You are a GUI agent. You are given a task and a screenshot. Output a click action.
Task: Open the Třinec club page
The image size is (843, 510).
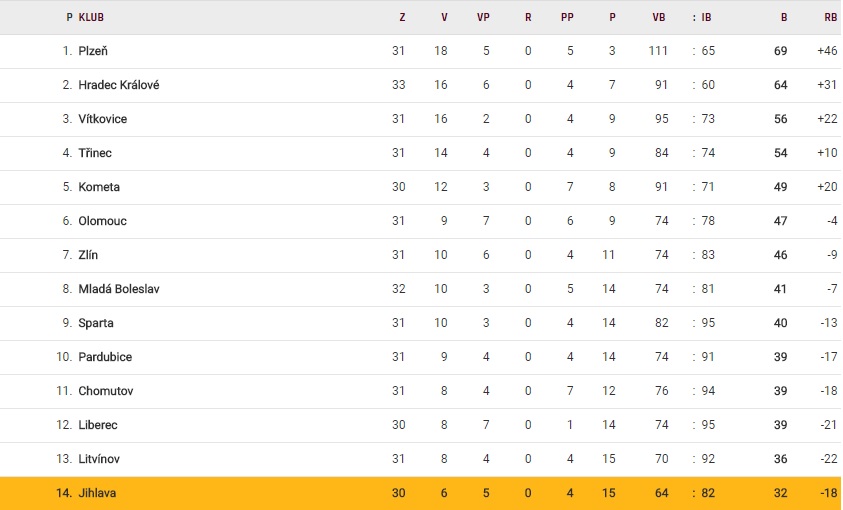tap(95, 153)
